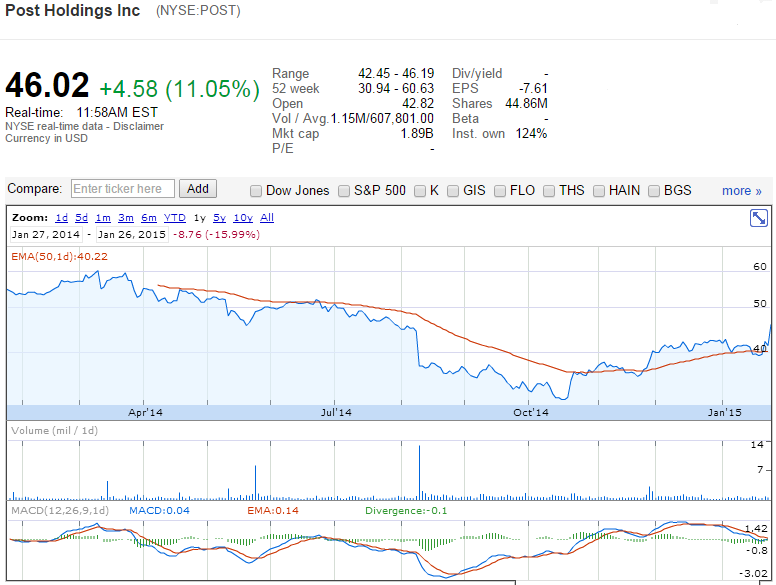Image resolution: width=776 pixels, height=585 pixels.
Task: Select the THS comparison checkbox
Action: point(549,191)
